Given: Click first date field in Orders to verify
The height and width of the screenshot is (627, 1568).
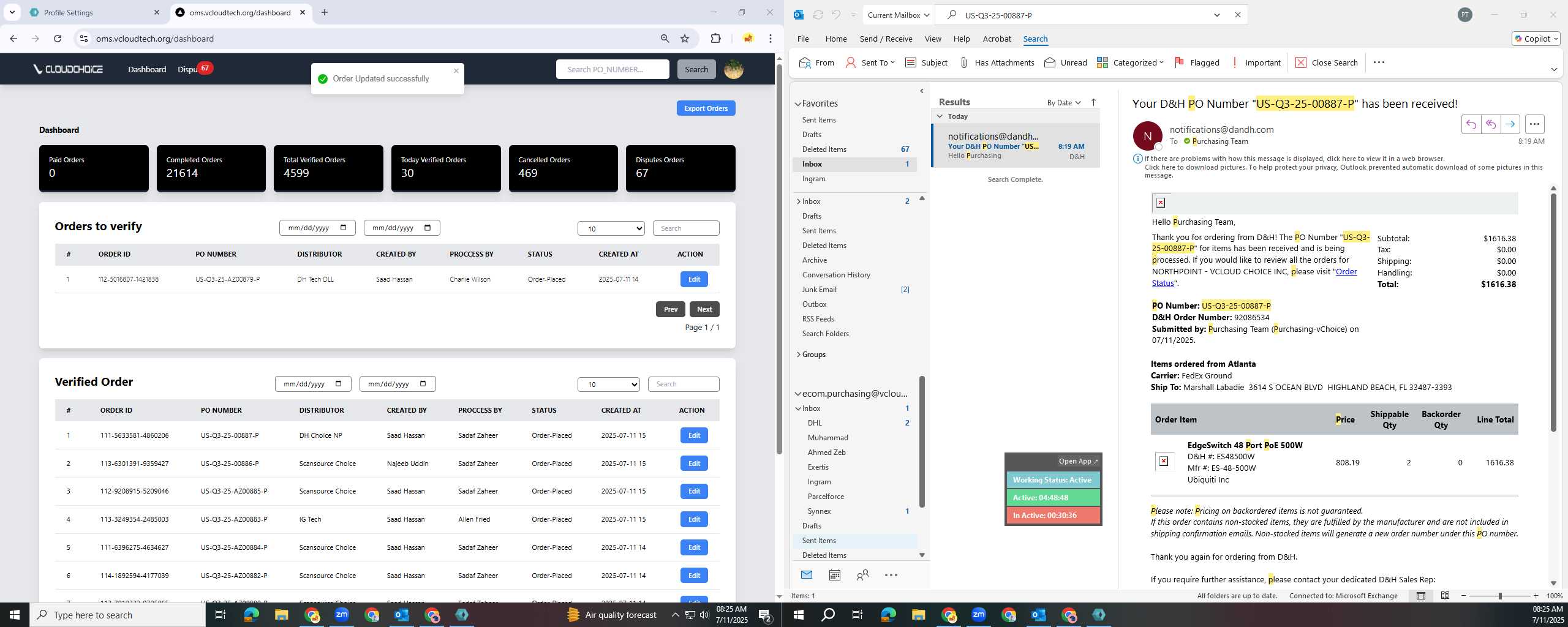Looking at the screenshot, I should point(317,228).
